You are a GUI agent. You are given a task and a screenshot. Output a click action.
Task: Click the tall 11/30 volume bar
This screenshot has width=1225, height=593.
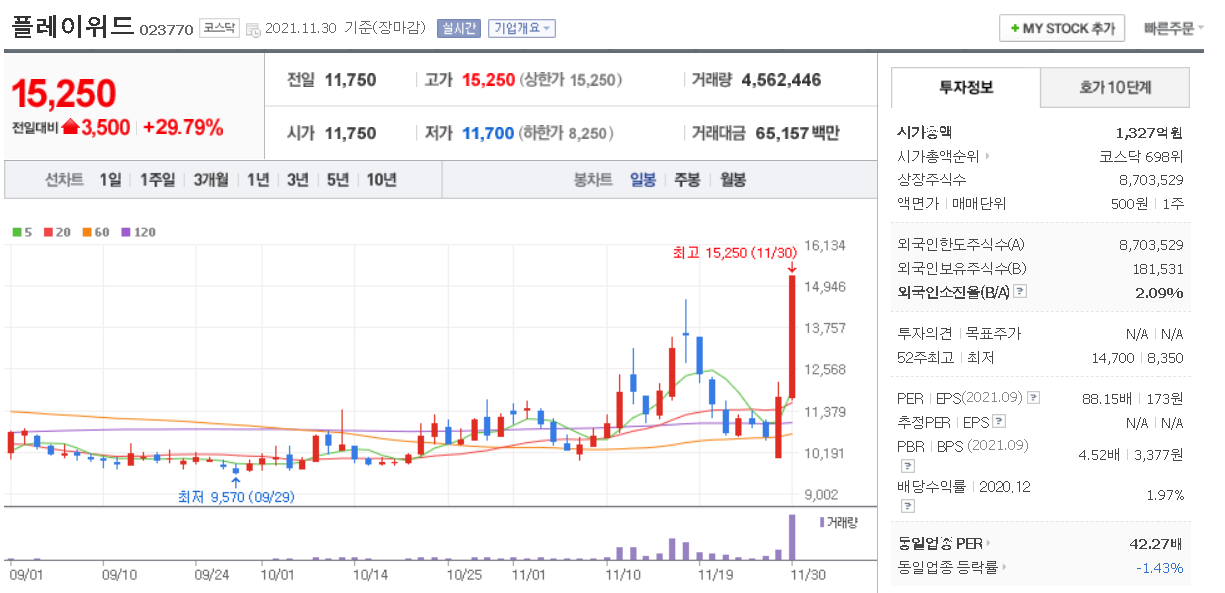click(792, 537)
